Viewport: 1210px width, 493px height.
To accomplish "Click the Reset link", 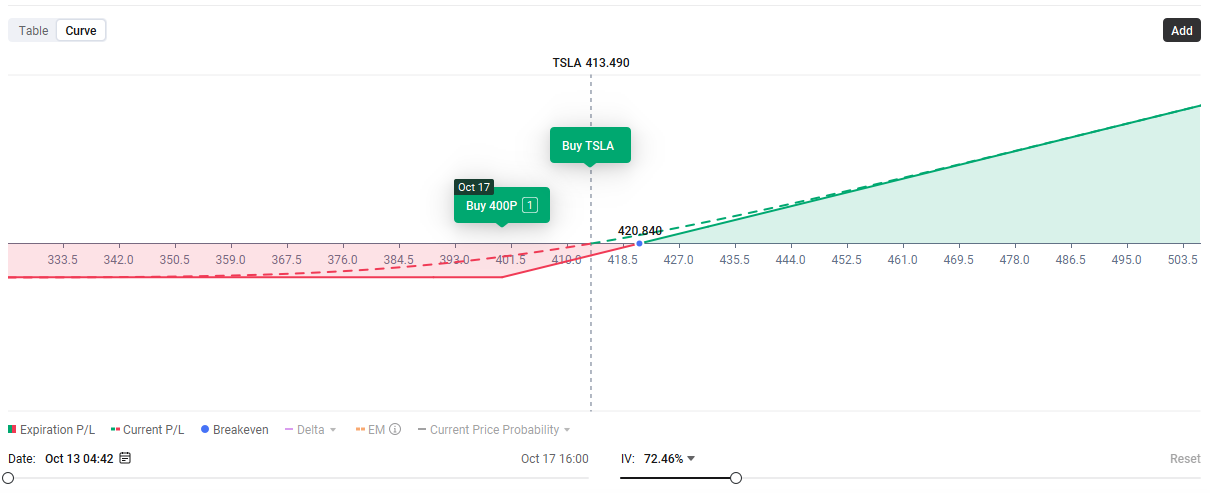I will [1185, 459].
